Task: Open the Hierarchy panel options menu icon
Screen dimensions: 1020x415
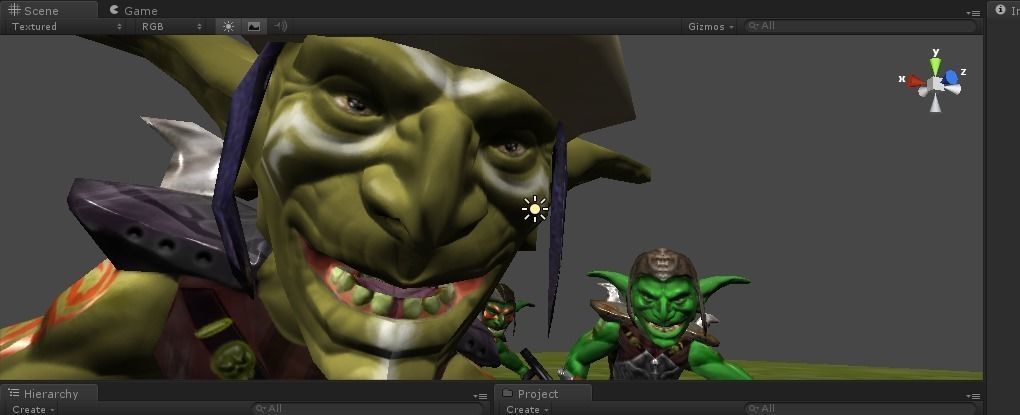Action: 479,395
